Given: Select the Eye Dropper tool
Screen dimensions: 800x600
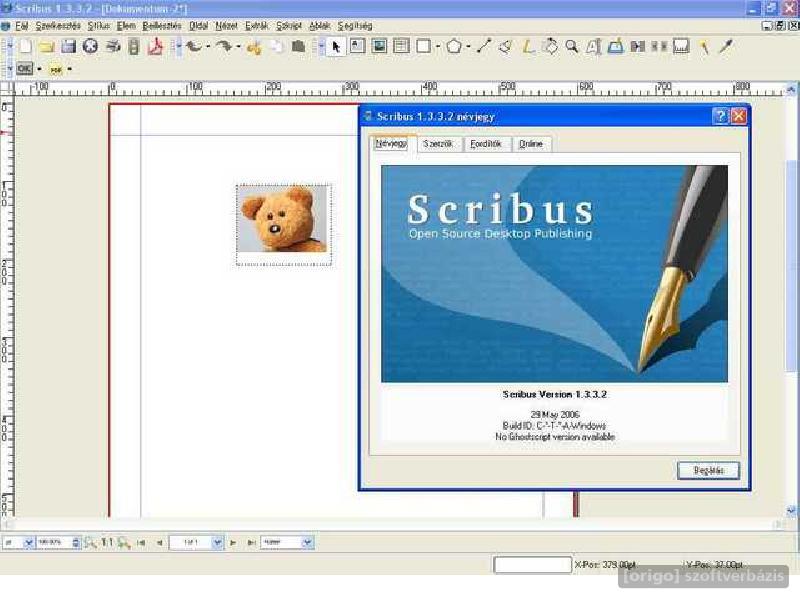Looking at the screenshot, I should pyautogui.click(x=726, y=47).
